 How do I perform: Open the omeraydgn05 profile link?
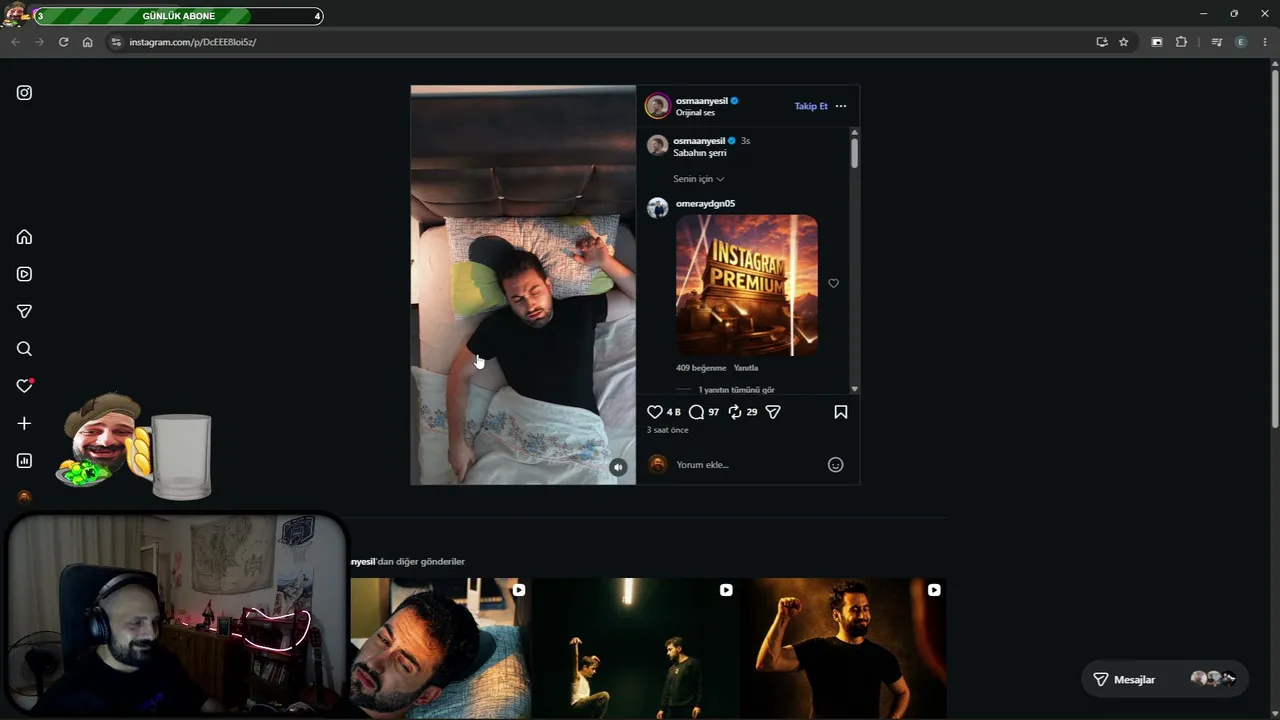(x=705, y=204)
